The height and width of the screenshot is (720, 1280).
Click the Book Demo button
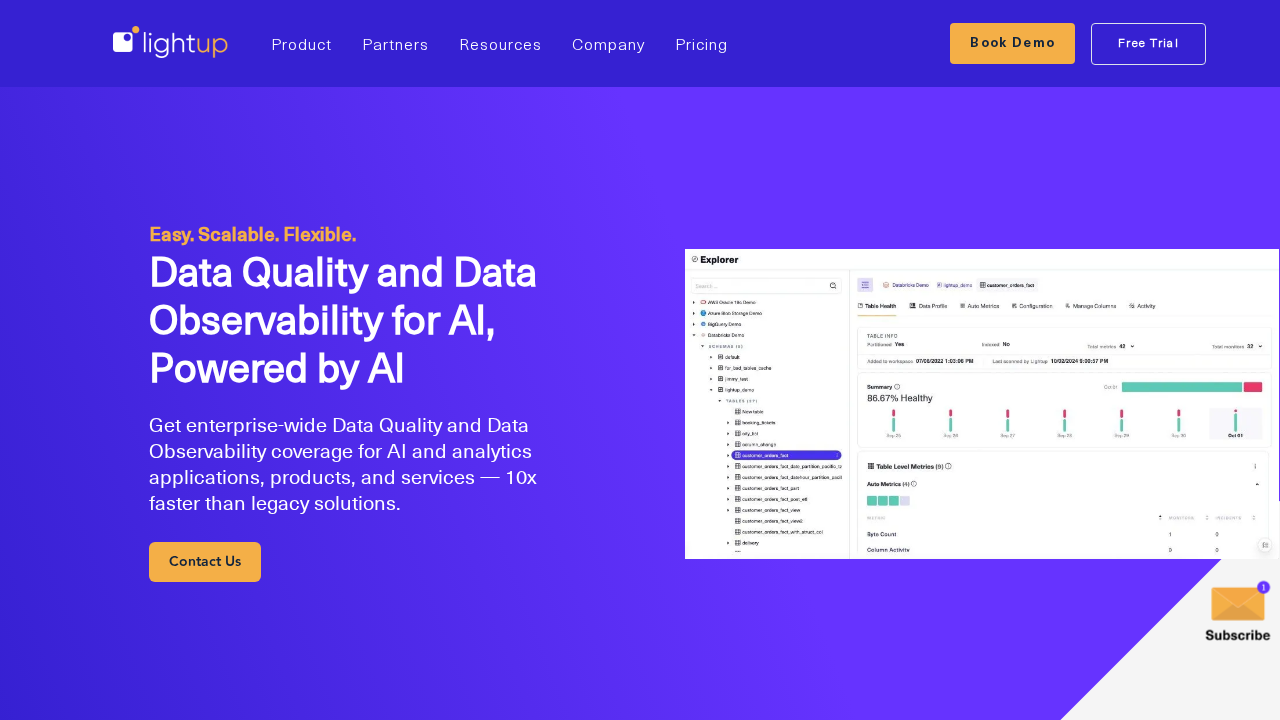click(x=1012, y=43)
